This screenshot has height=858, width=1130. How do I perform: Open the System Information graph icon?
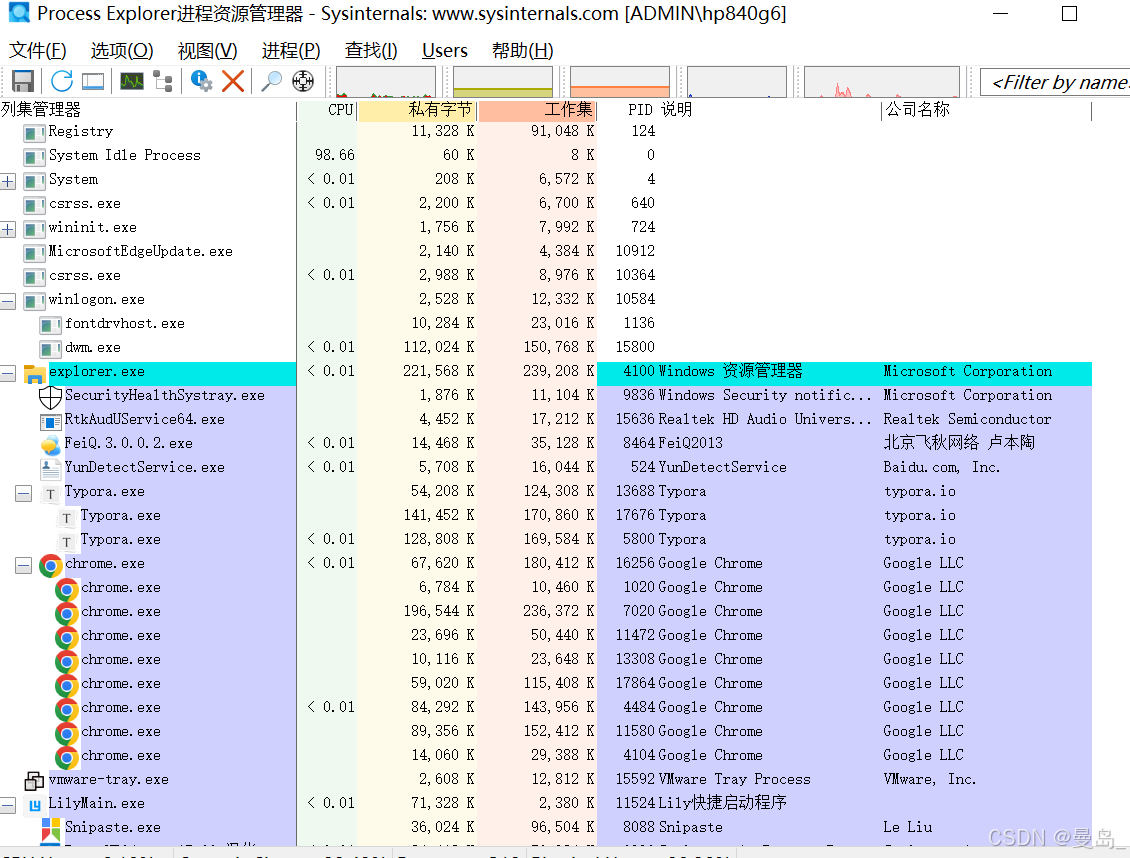point(132,81)
